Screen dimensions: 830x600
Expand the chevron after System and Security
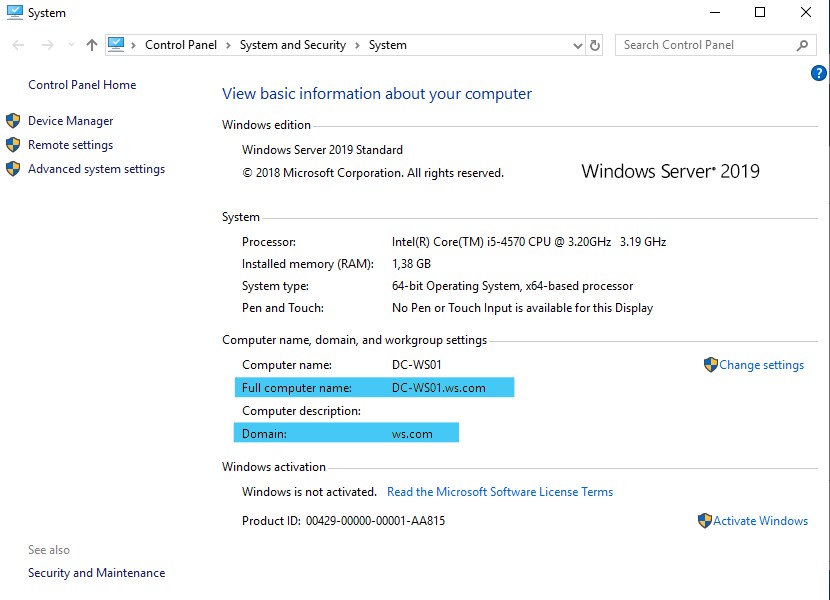pos(357,46)
